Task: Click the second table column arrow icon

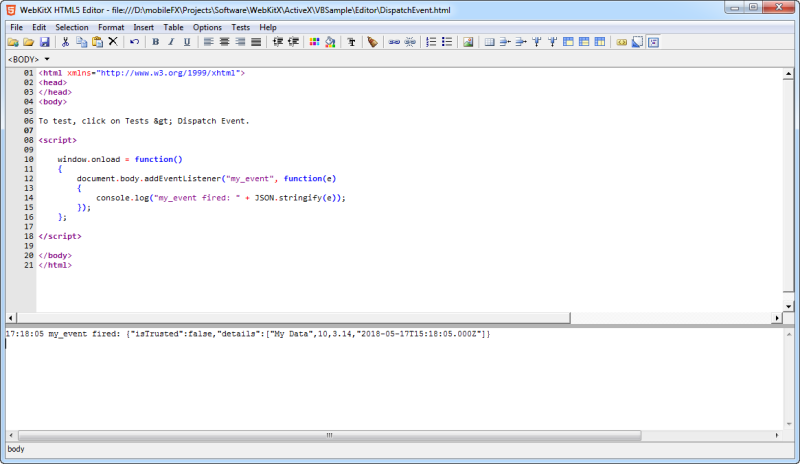Action: click(553, 42)
